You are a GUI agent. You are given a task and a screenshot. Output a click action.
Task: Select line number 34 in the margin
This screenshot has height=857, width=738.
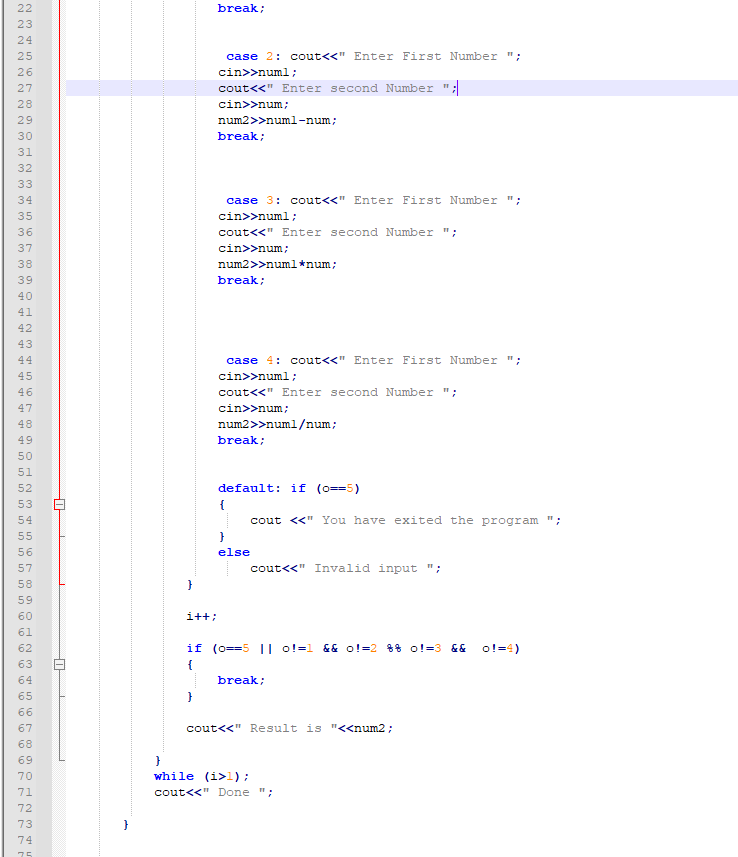pos(25,201)
